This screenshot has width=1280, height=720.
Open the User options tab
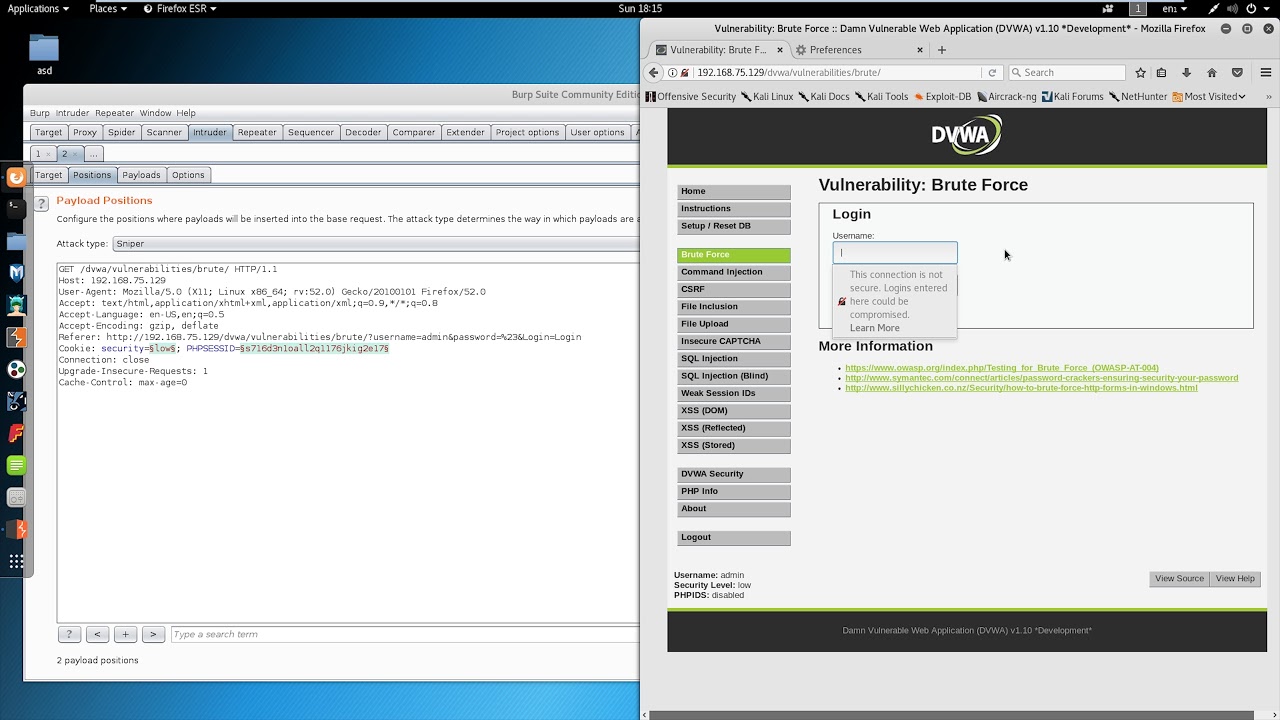[597, 132]
